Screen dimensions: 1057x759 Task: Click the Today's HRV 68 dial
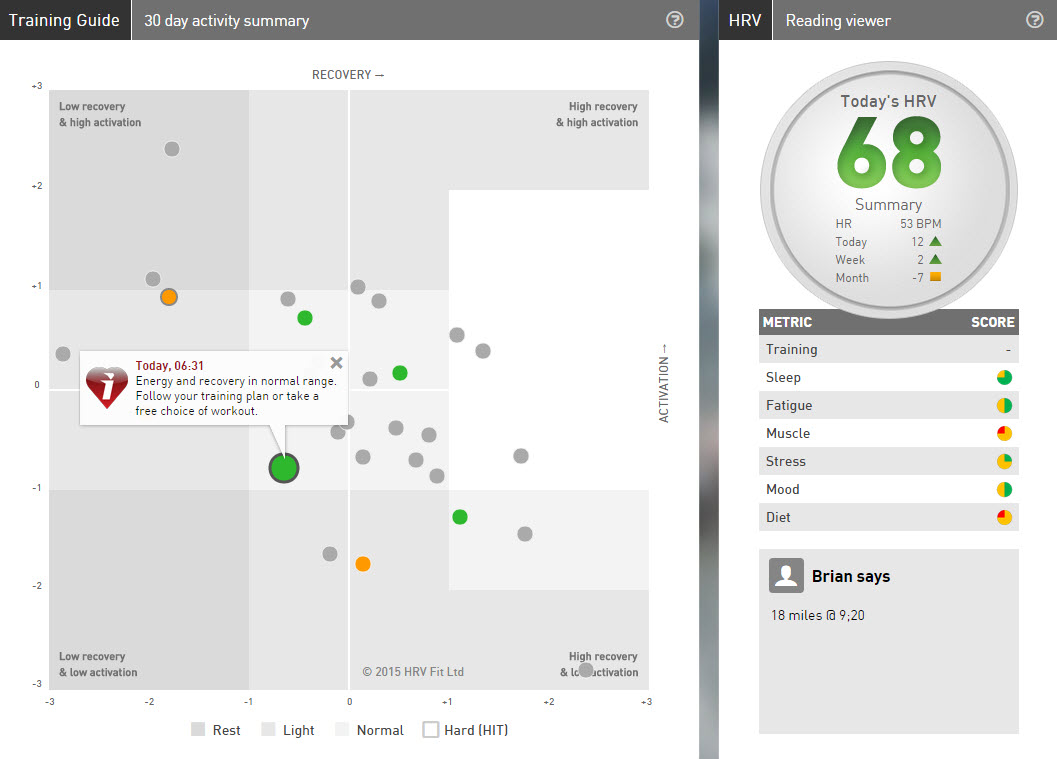888,189
